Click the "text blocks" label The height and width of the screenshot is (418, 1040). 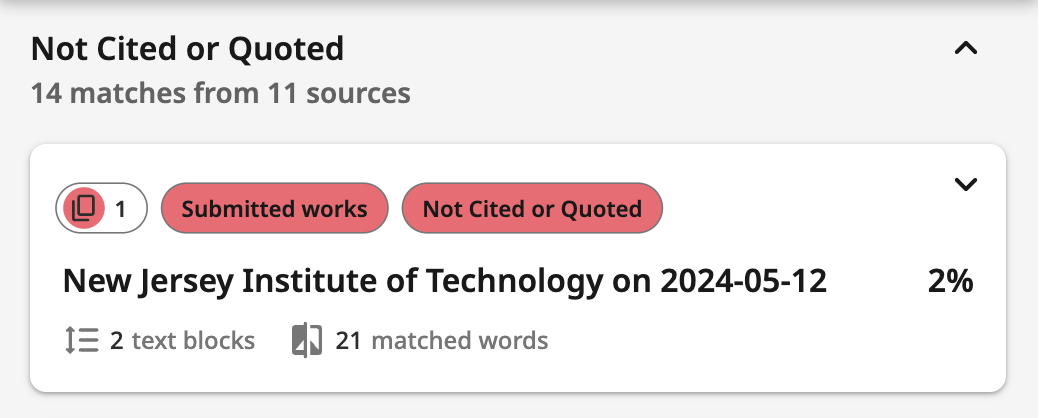coord(193,341)
